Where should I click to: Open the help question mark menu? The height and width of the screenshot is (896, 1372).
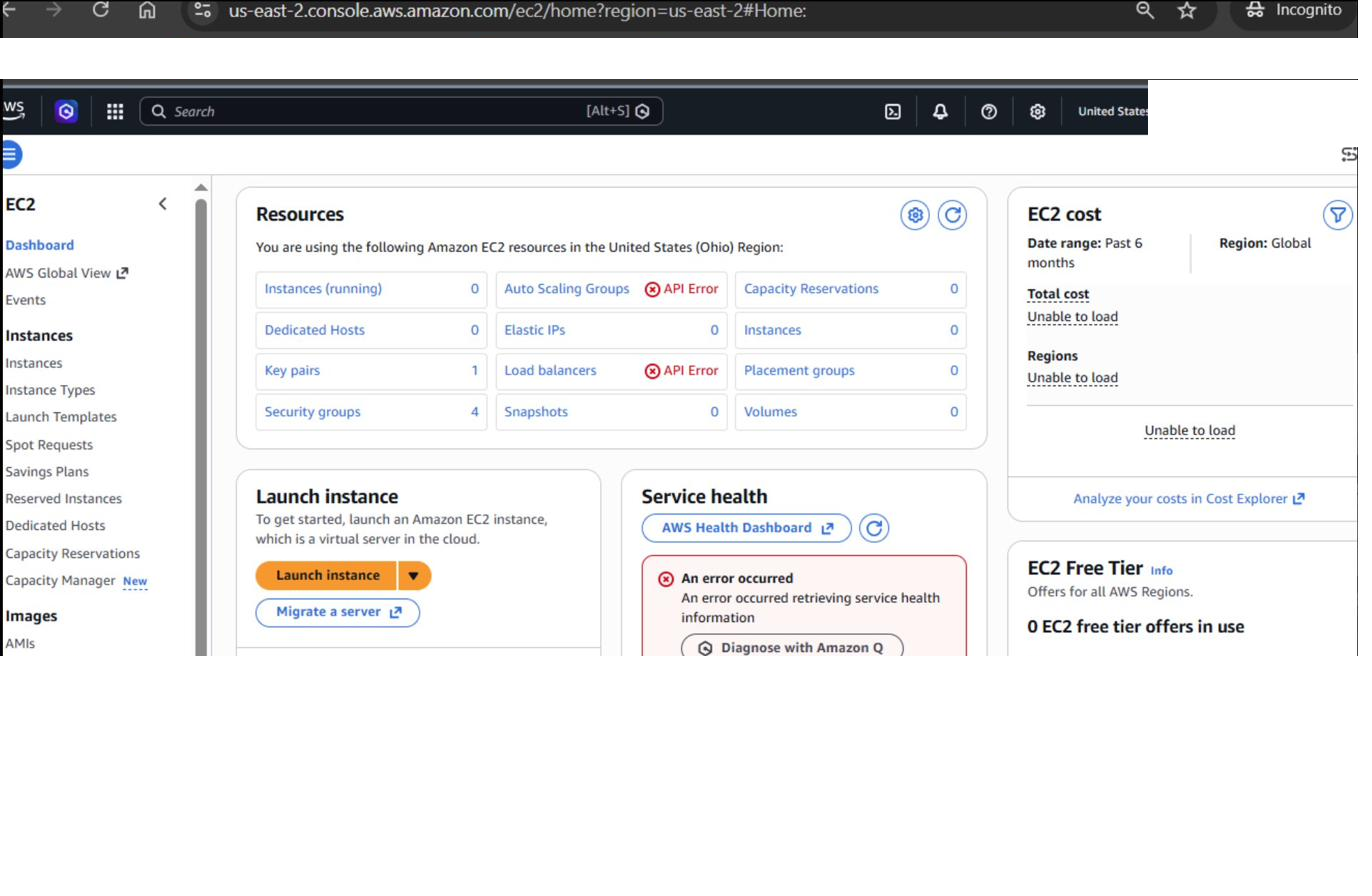pyautogui.click(x=989, y=112)
